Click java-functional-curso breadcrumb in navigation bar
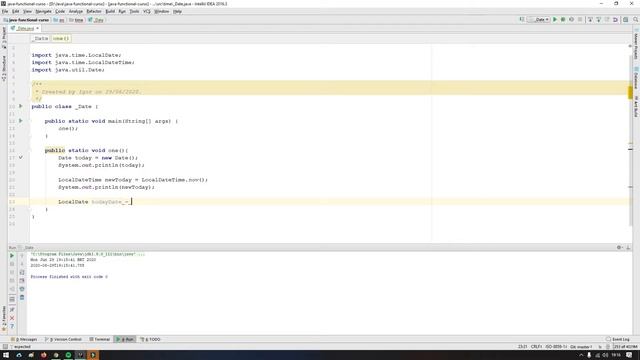This screenshot has height=360, width=640. [26, 20]
